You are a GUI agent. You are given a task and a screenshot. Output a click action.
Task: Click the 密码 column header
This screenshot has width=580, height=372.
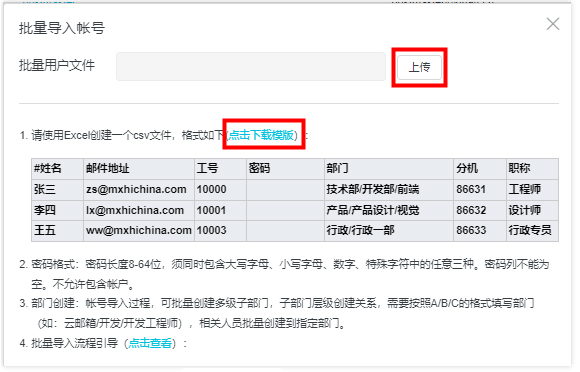[x=286, y=169]
